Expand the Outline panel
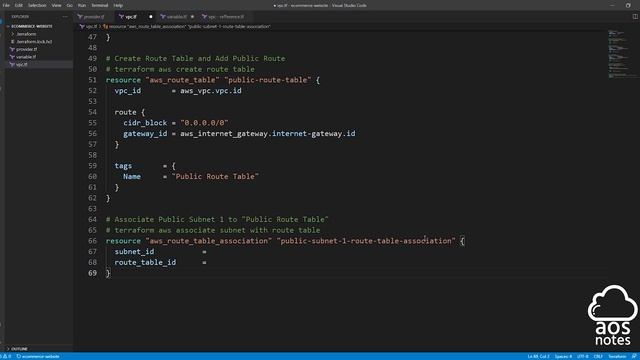This screenshot has width=640, height=360. [19, 349]
